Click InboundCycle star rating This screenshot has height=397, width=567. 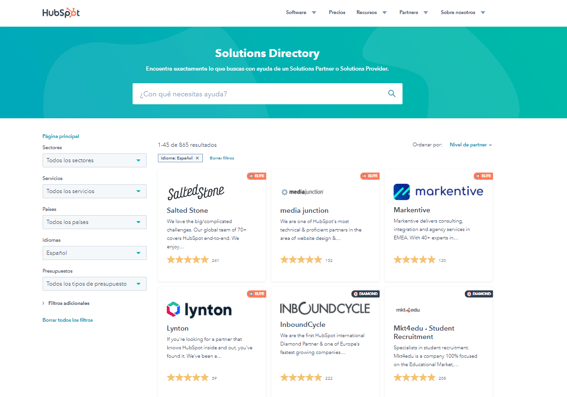[301, 377]
